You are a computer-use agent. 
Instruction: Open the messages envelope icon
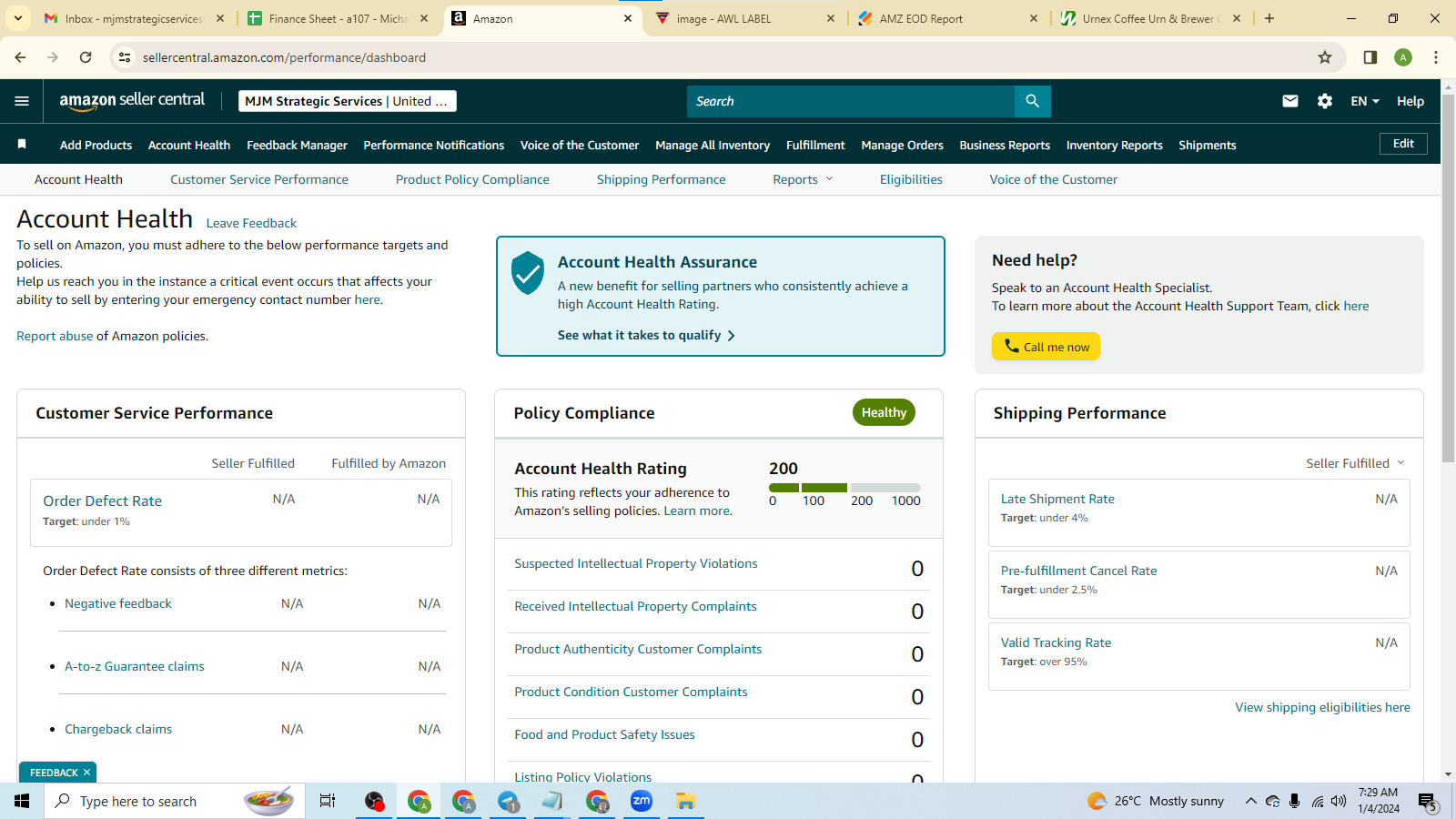click(x=1290, y=101)
